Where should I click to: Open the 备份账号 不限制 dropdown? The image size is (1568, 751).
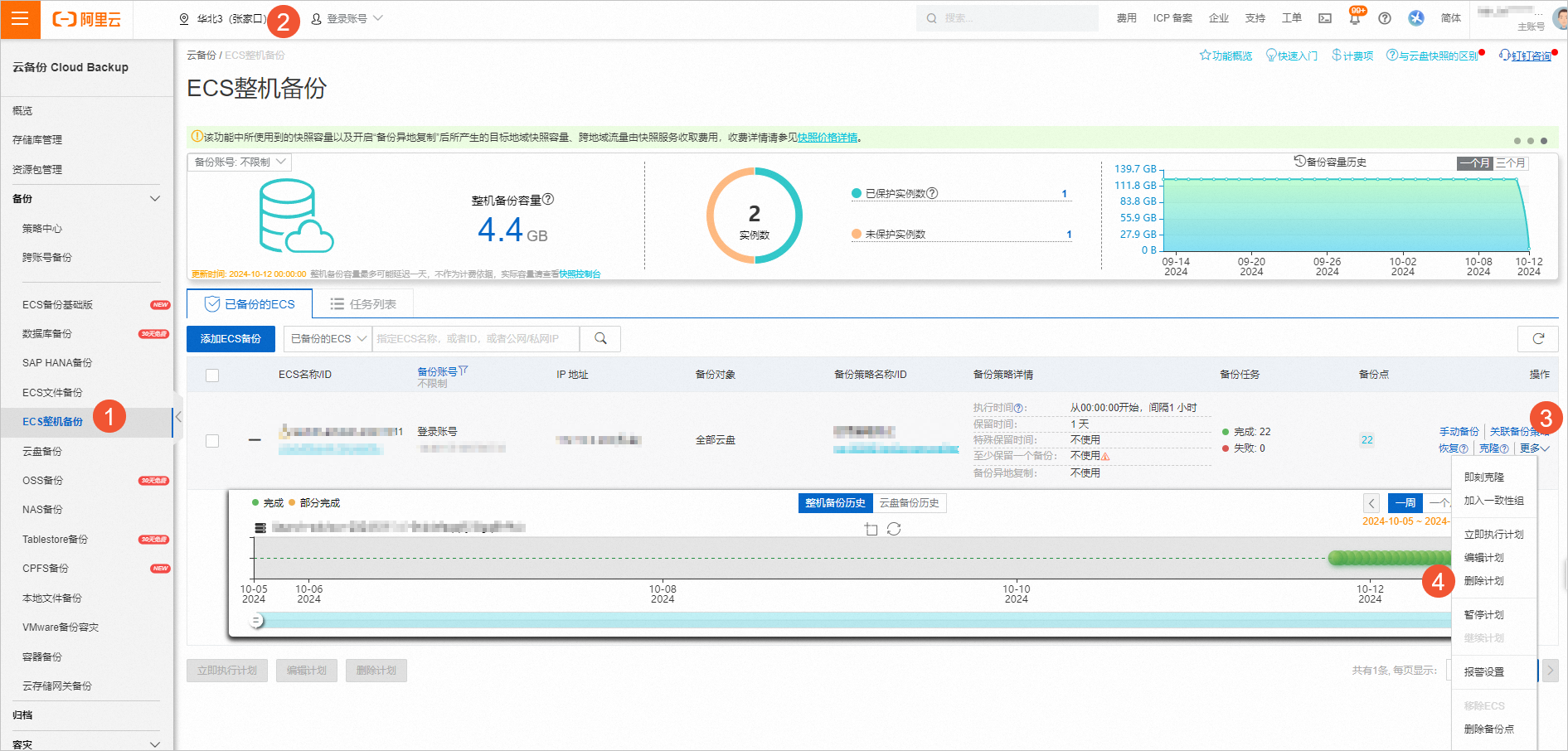coord(240,162)
